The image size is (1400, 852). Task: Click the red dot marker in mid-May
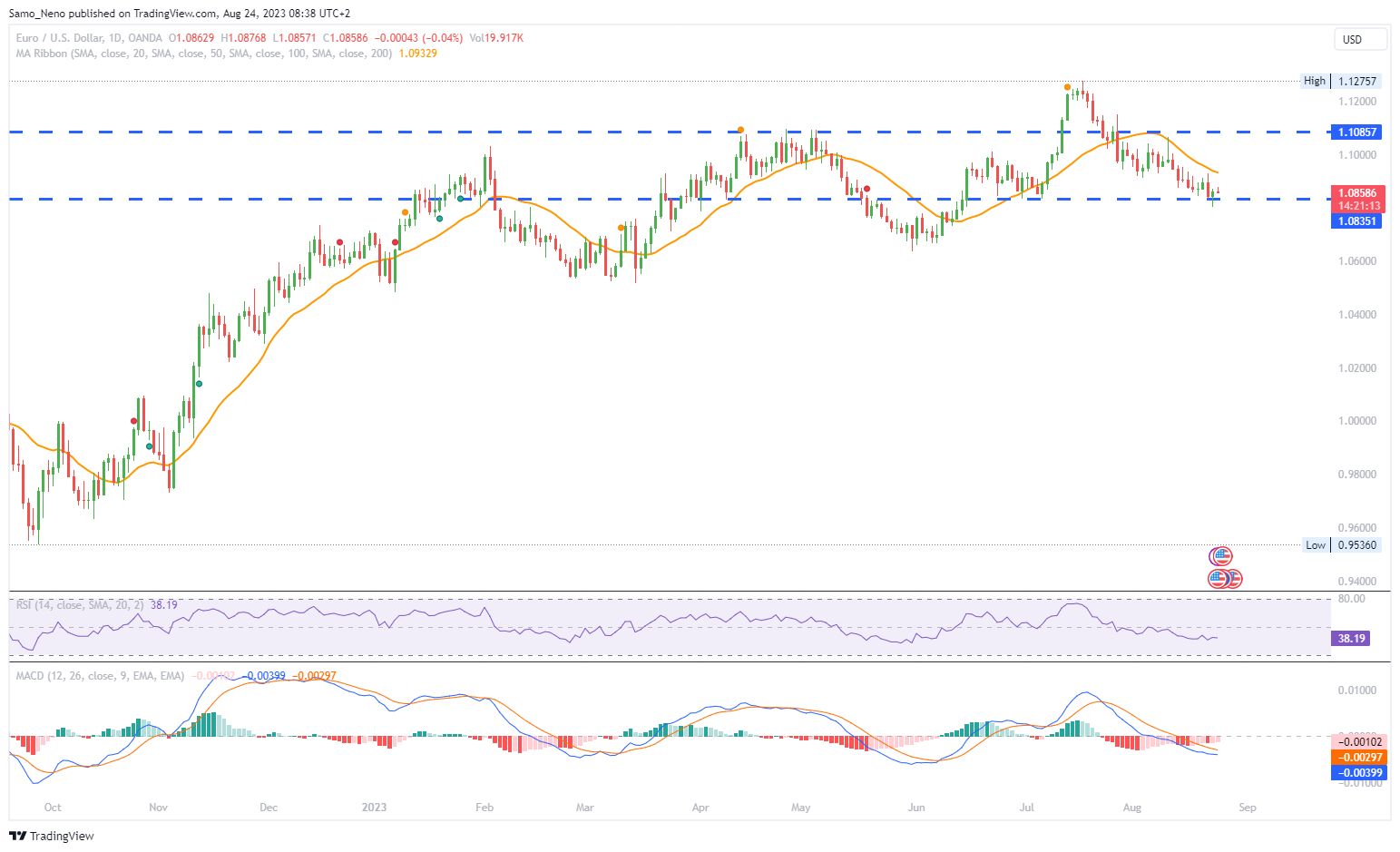[867, 189]
